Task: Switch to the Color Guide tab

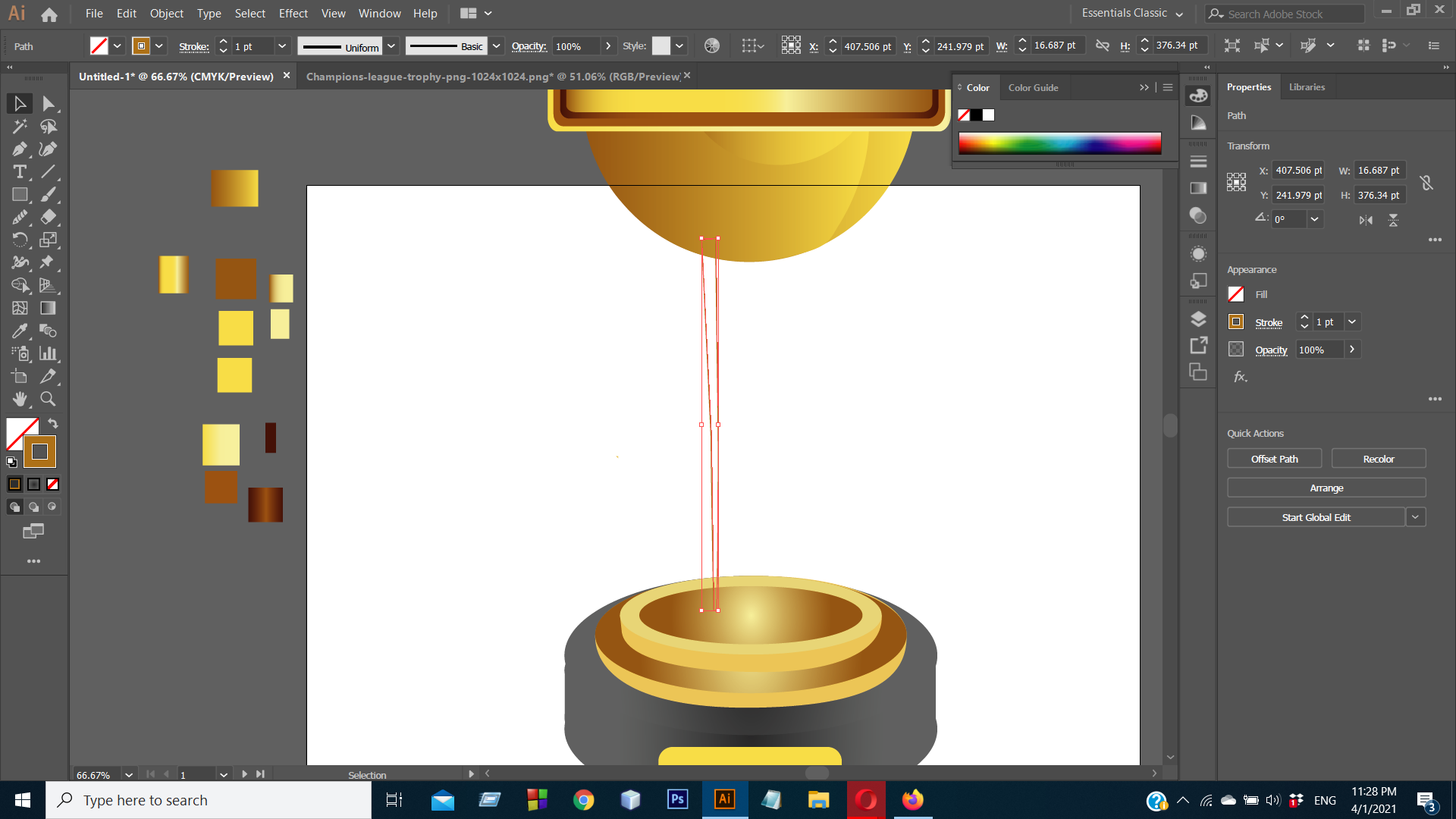Action: click(x=1033, y=88)
